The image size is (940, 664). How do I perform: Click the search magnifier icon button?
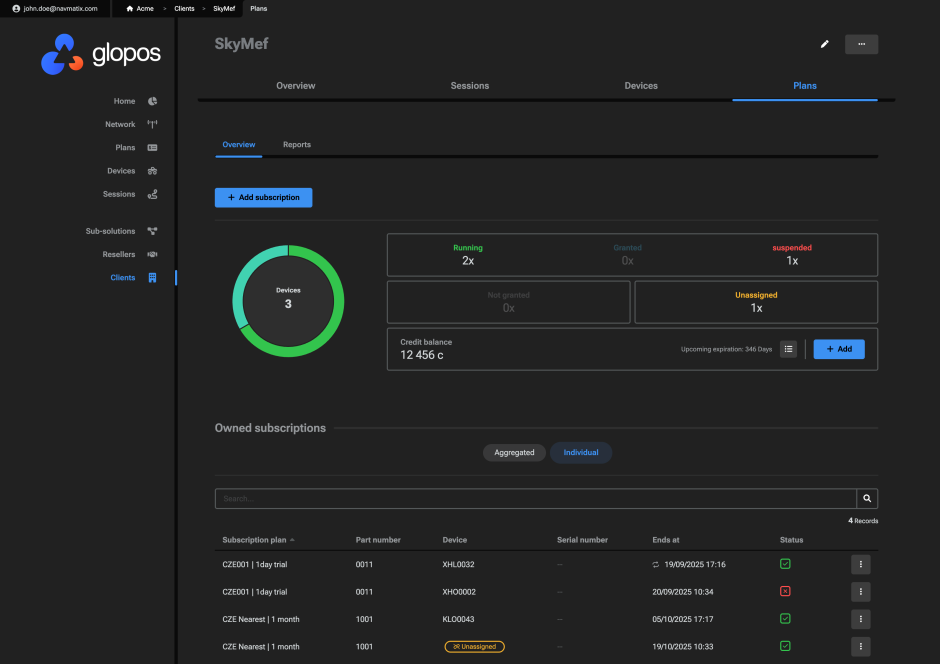867,498
